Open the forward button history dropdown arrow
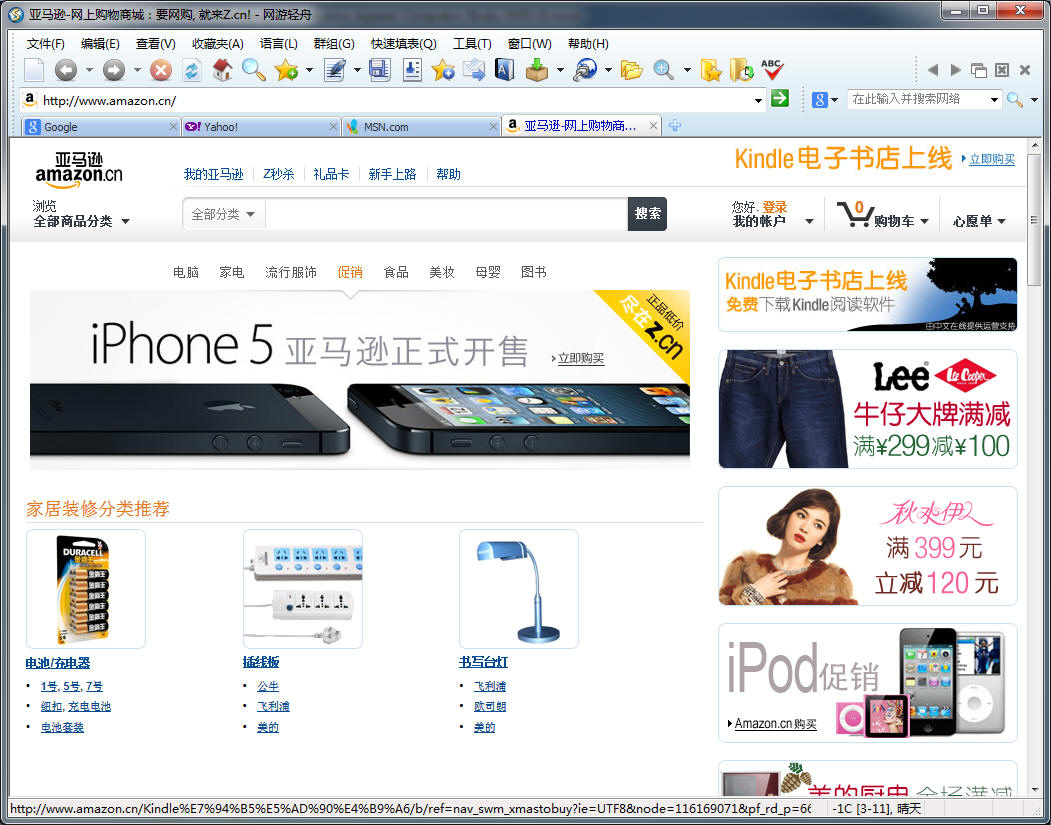Screen dimensions: 1051x825 [137, 70]
